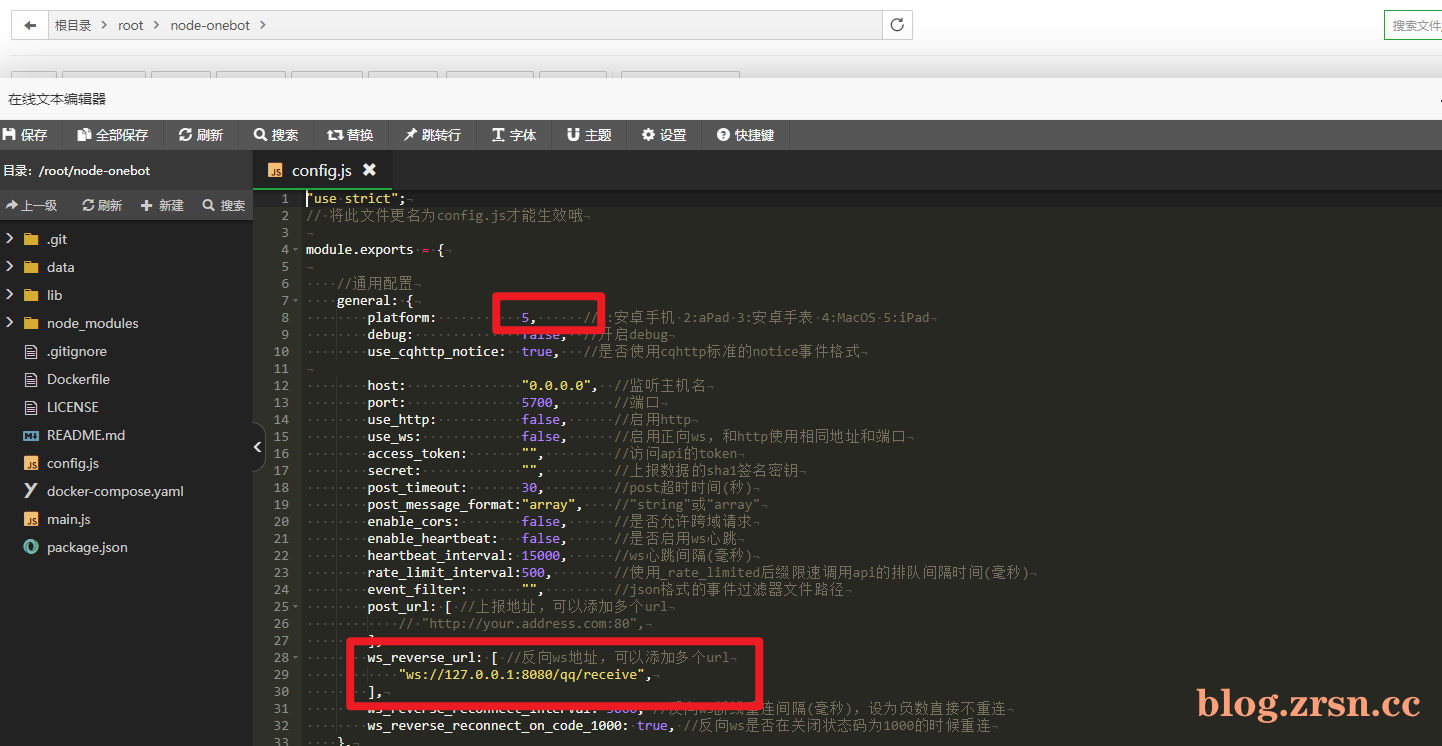
Task: Collapse the sidebar panel with arrow handle
Action: (x=258, y=448)
